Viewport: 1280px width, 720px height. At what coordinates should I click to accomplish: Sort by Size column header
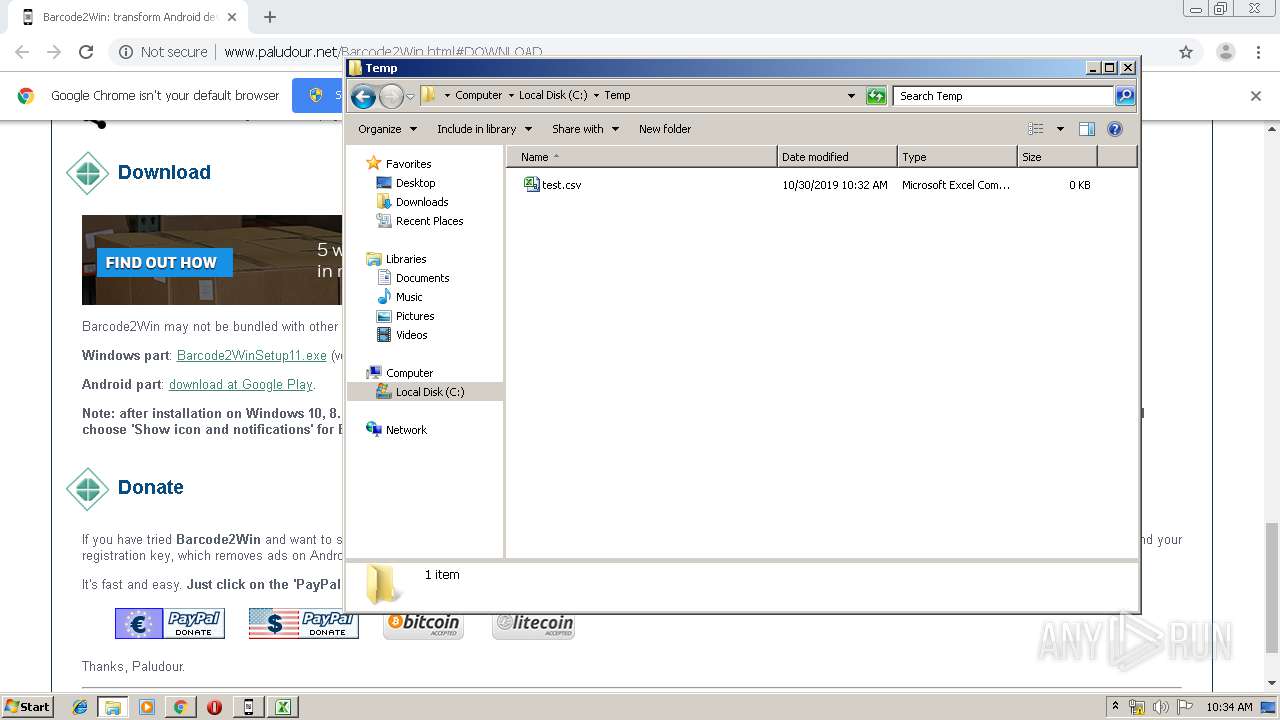(1057, 157)
